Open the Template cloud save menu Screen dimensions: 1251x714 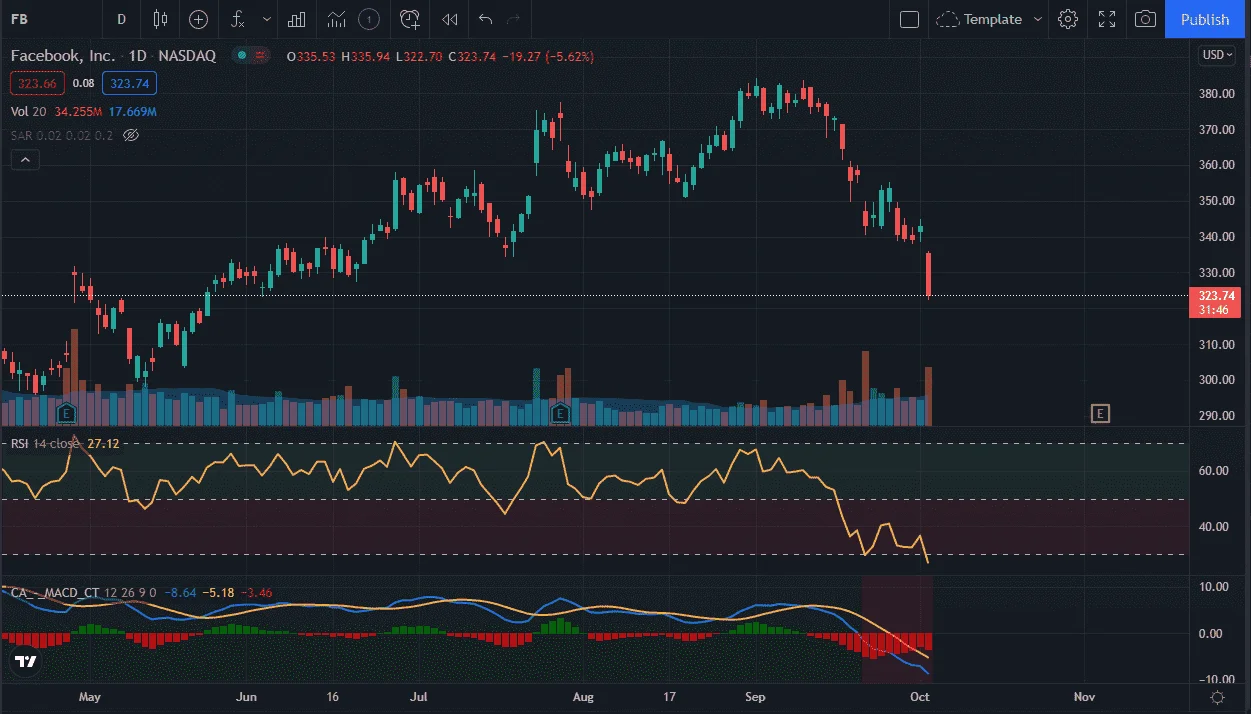pos(979,19)
